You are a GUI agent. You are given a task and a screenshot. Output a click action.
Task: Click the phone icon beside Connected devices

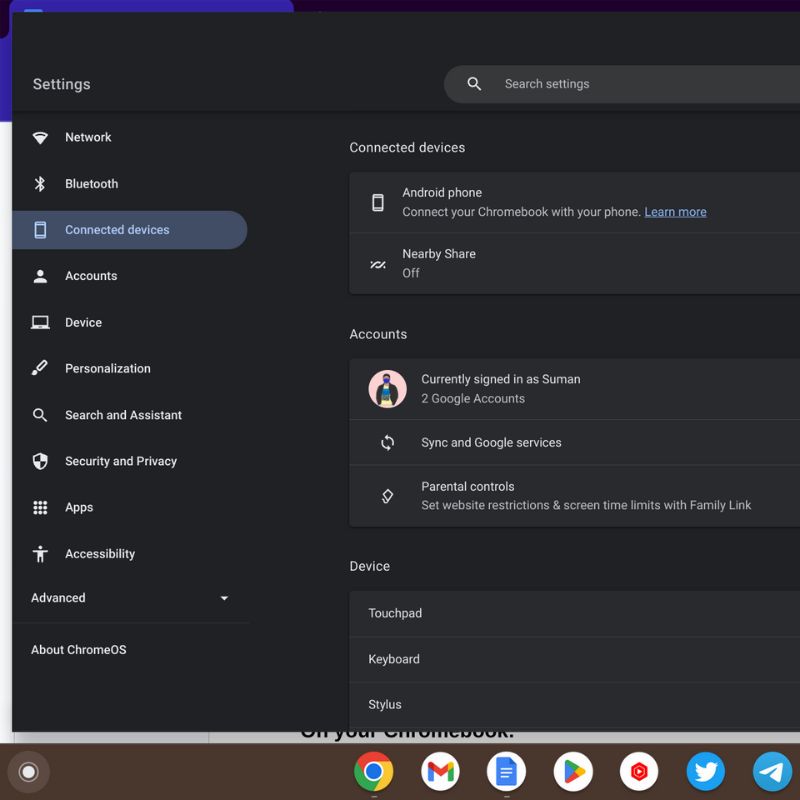click(x=40, y=230)
